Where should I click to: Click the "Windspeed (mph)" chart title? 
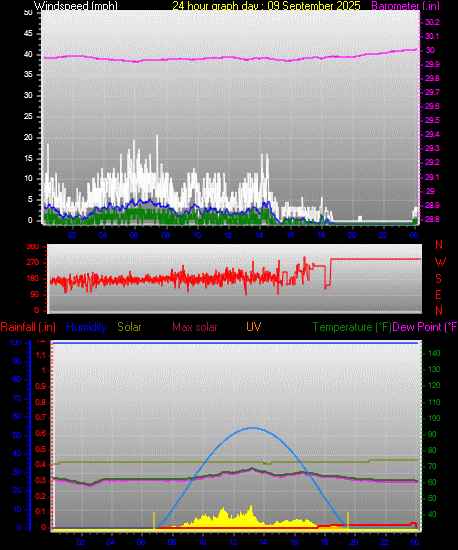76,6
